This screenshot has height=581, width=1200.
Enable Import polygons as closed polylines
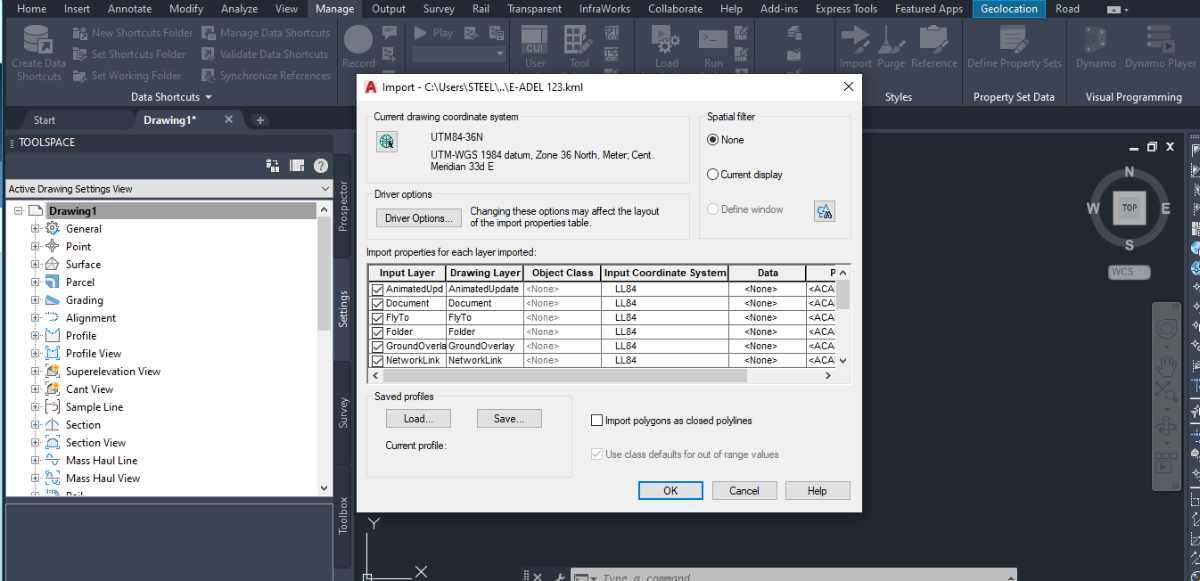597,421
